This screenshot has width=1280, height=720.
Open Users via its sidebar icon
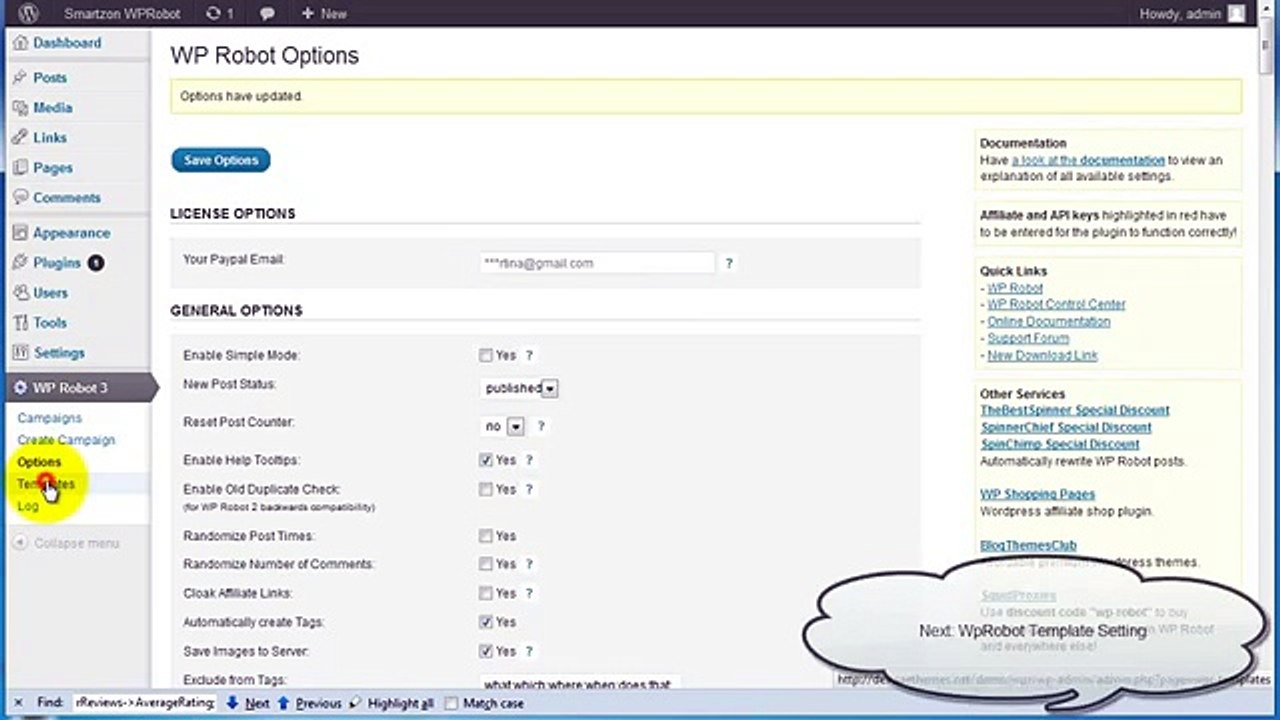pyautogui.click(x=20, y=292)
